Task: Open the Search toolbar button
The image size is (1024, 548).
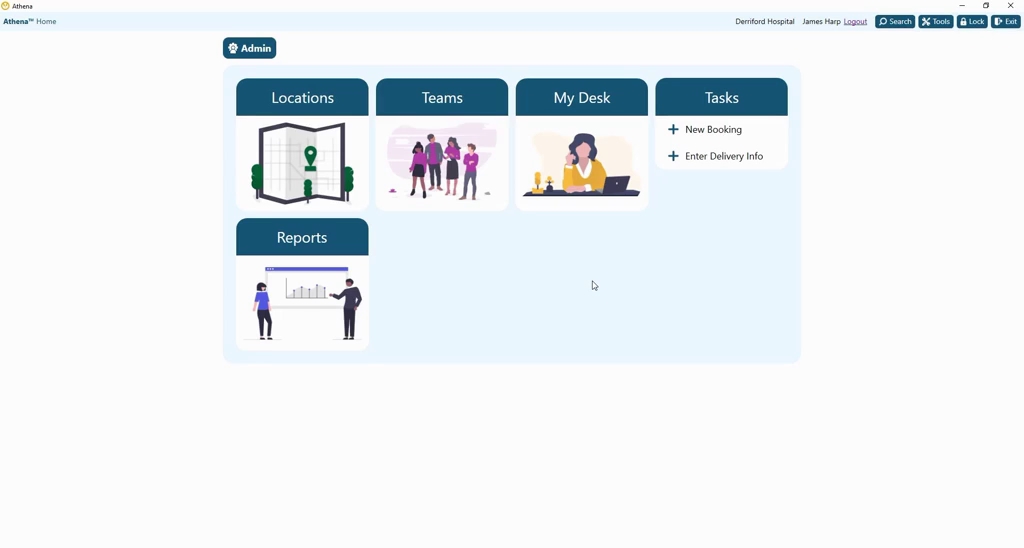Action: (x=895, y=22)
